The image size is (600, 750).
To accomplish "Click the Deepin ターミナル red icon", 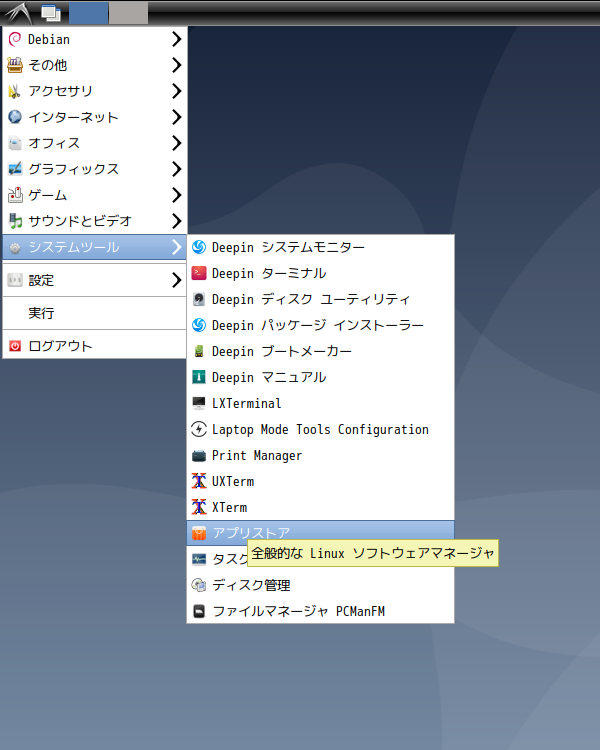I will point(199,273).
